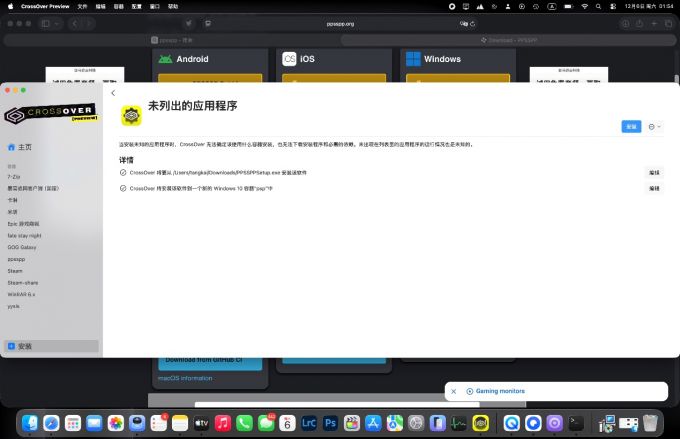
Task: Select the Steam-share bottle
Action: click(x=23, y=282)
